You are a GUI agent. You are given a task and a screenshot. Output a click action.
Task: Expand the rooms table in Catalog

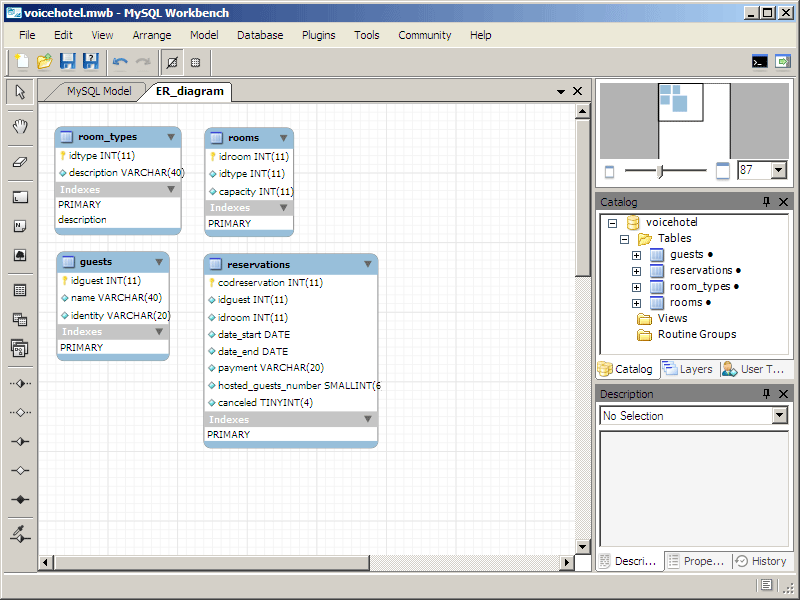(x=636, y=303)
